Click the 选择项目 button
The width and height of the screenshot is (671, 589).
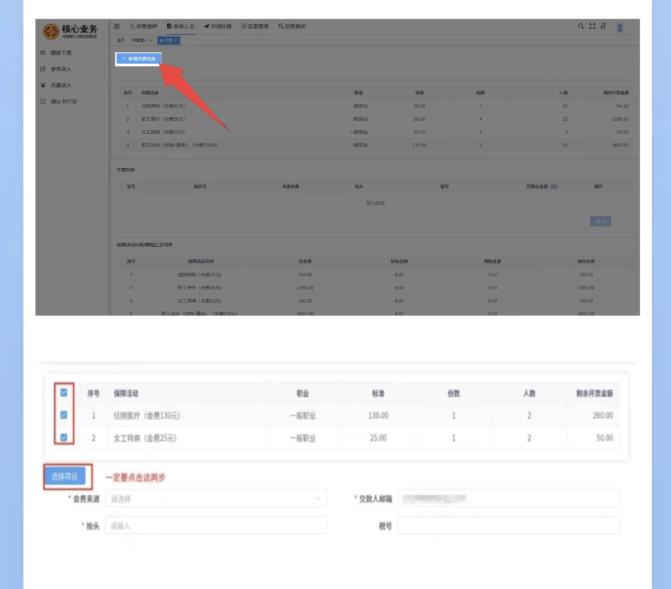(67, 476)
